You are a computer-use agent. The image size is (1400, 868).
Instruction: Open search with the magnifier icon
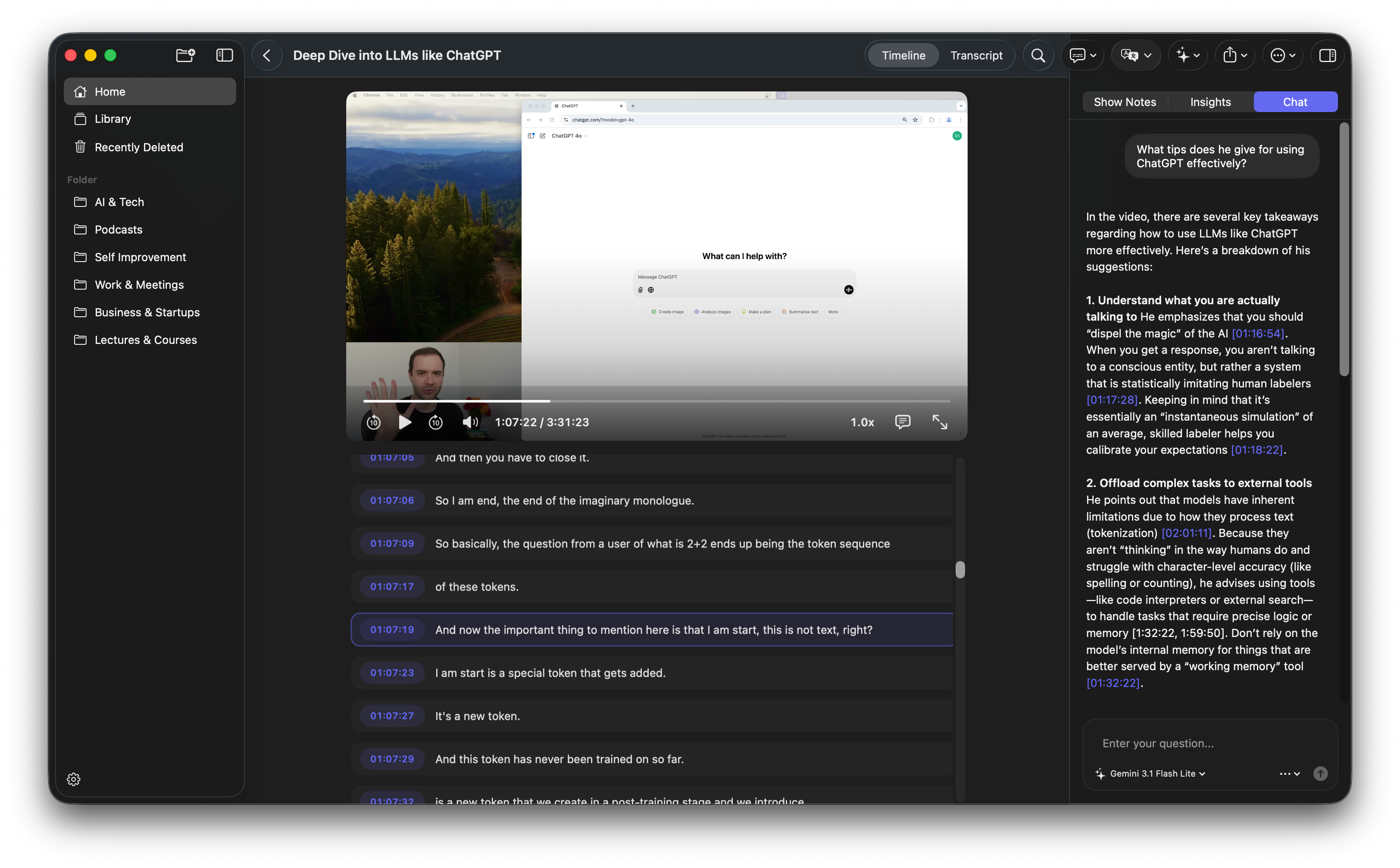(1038, 55)
